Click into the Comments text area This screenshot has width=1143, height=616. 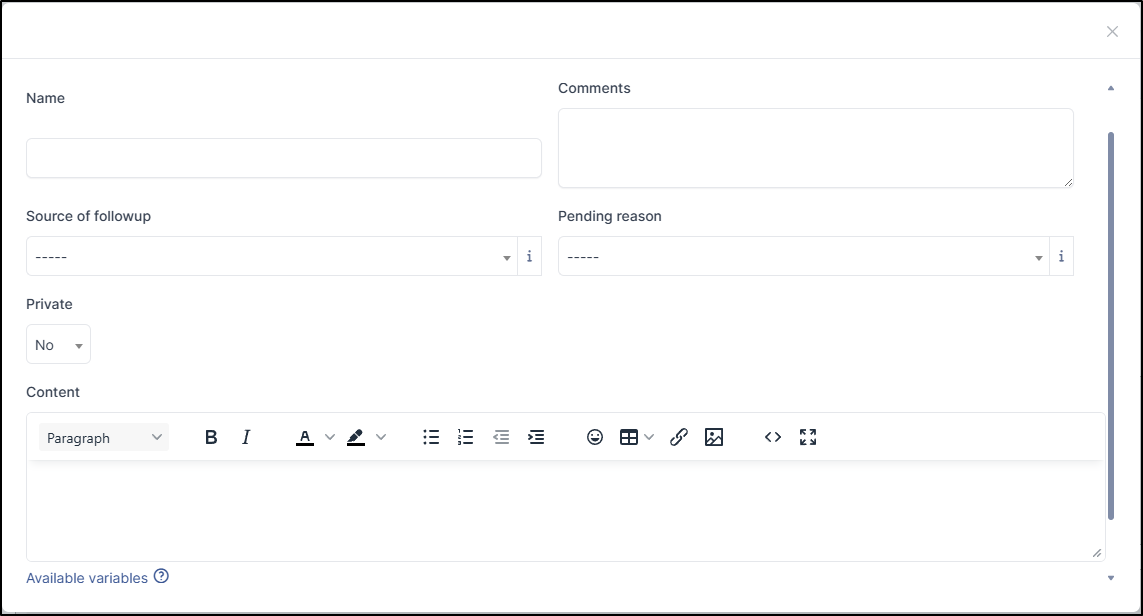[x=815, y=148]
